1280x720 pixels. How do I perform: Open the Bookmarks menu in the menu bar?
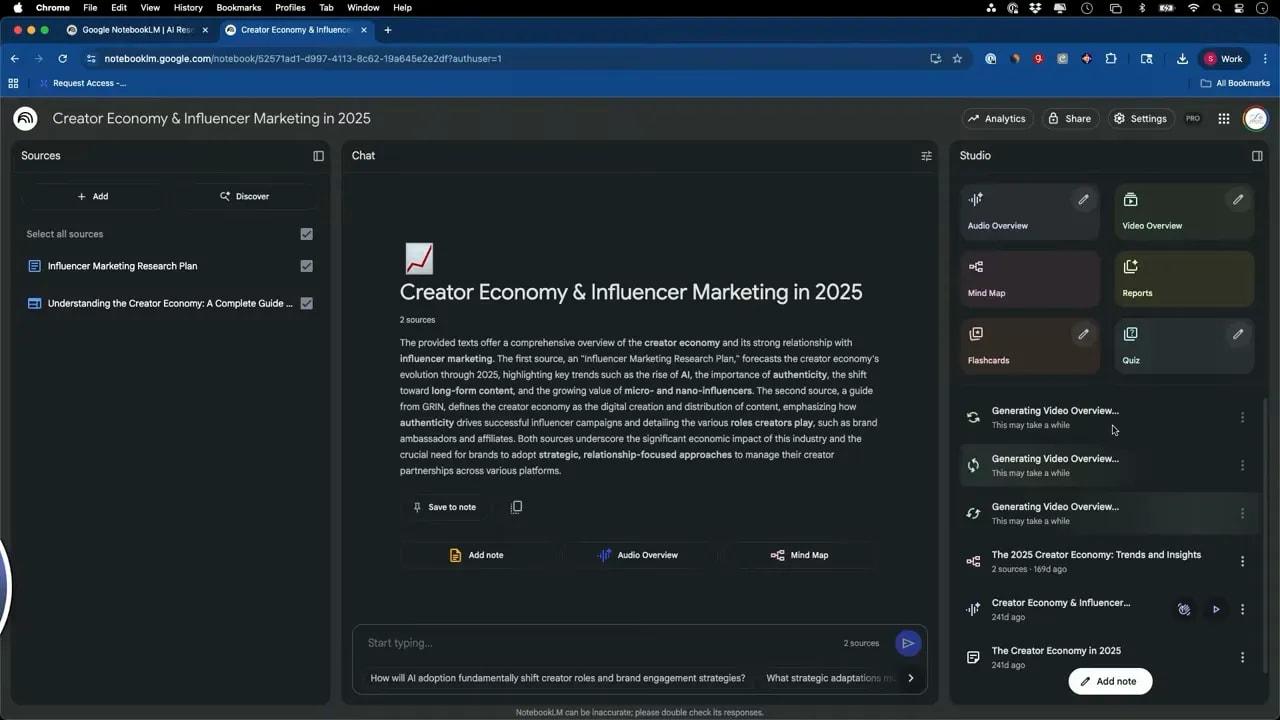(238, 8)
